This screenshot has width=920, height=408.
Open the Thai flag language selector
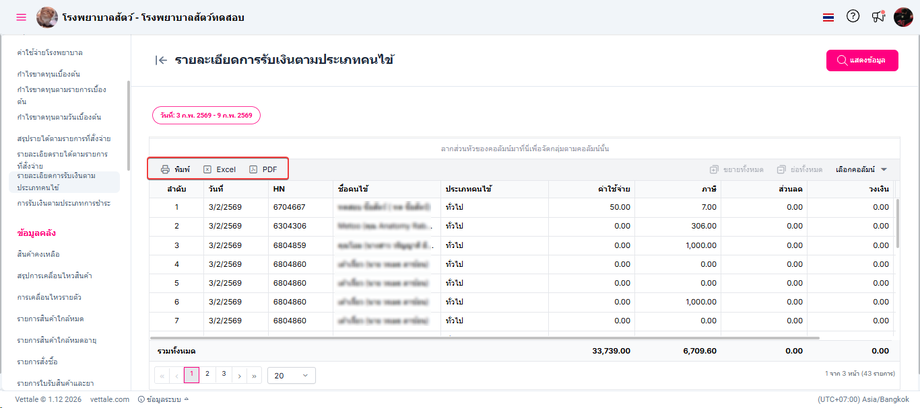(x=828, y=18)
